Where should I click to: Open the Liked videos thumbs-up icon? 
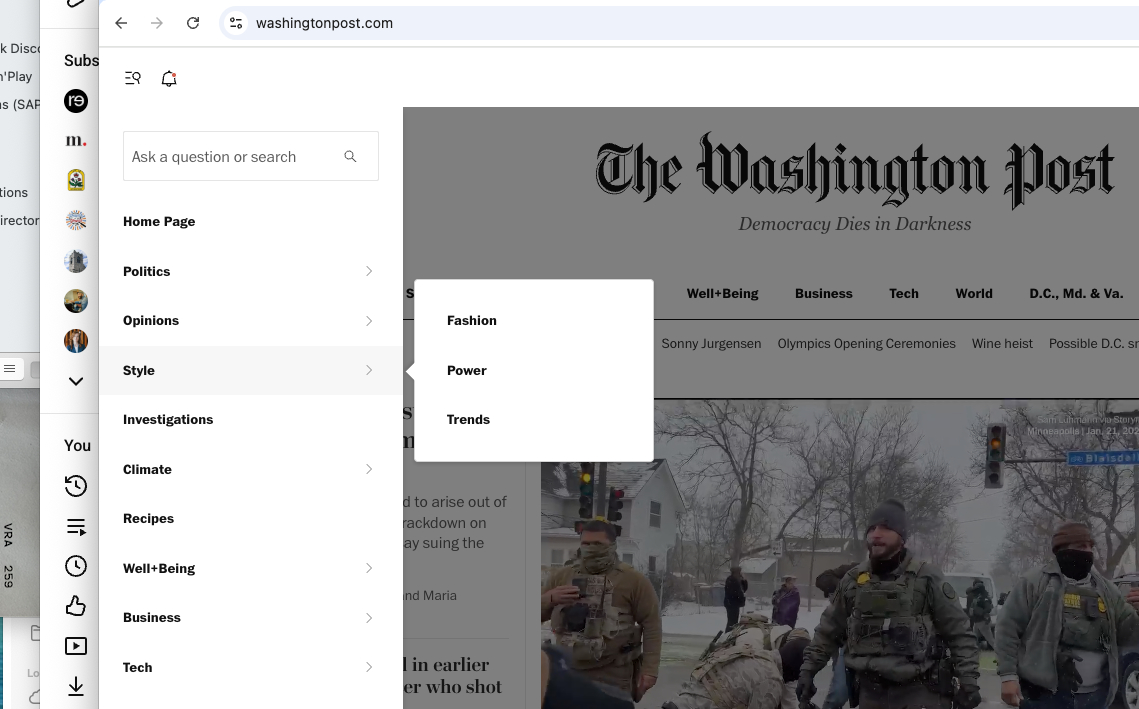(76, 606)
